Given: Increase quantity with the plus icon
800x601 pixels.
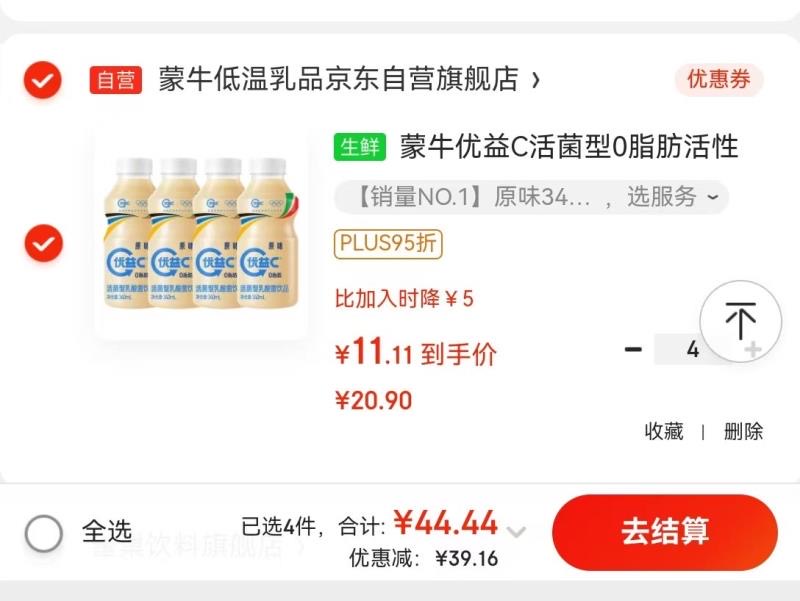Looking at the screenshot, I should tap(753, 349).
